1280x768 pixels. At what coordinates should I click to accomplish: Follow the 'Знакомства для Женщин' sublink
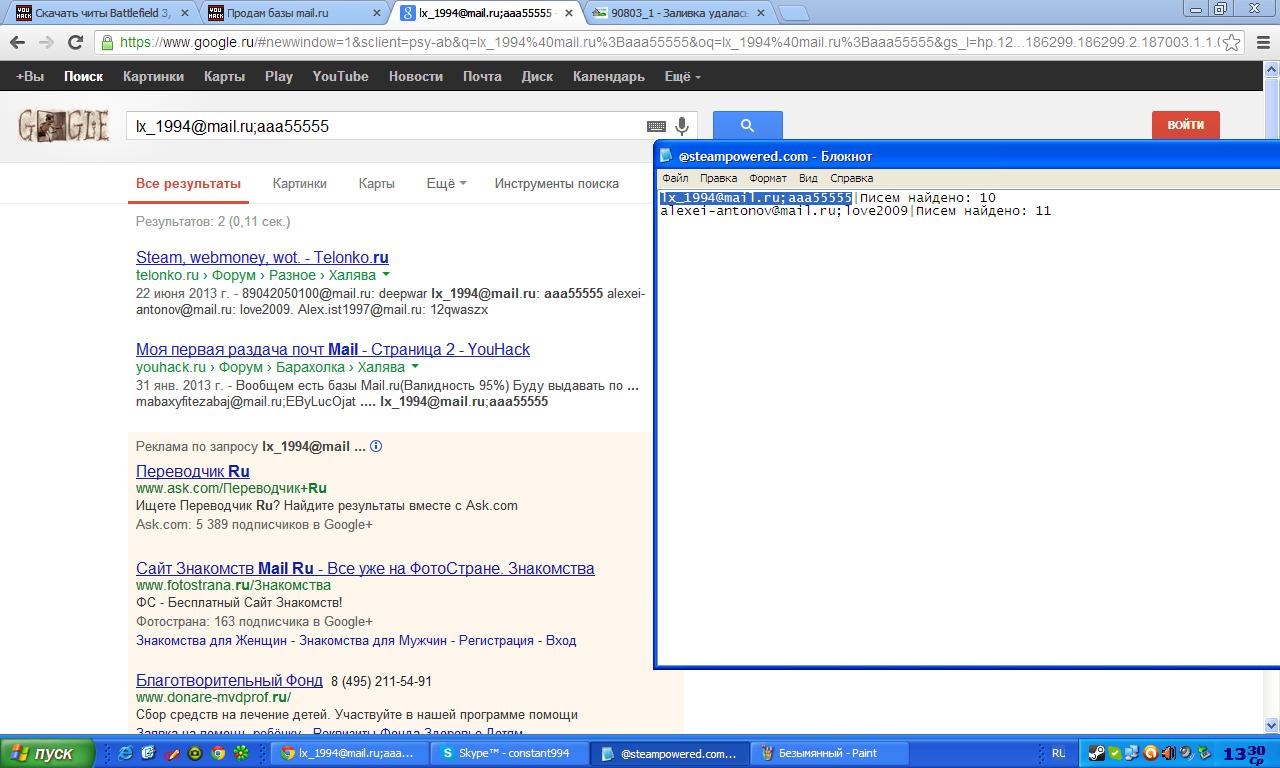coord(212,640)
